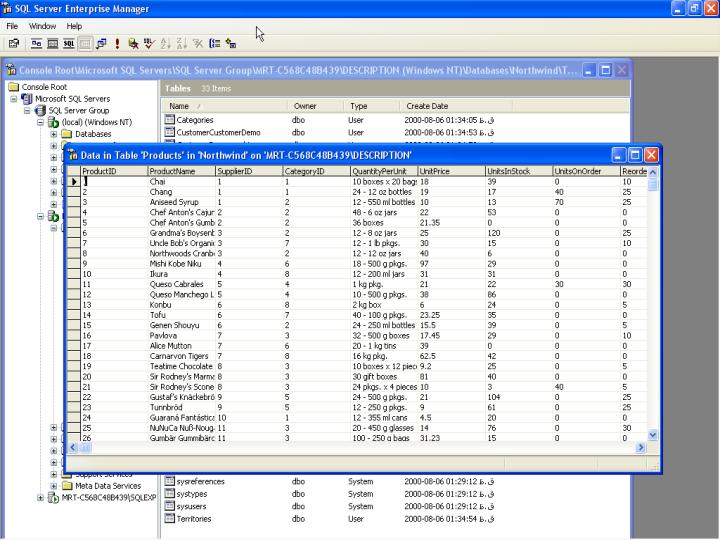Expand the MRT-C568C48B439\SQLEXP server node
Image resolution: width=720 pixels, height=540 pixels.
point(40,498)
